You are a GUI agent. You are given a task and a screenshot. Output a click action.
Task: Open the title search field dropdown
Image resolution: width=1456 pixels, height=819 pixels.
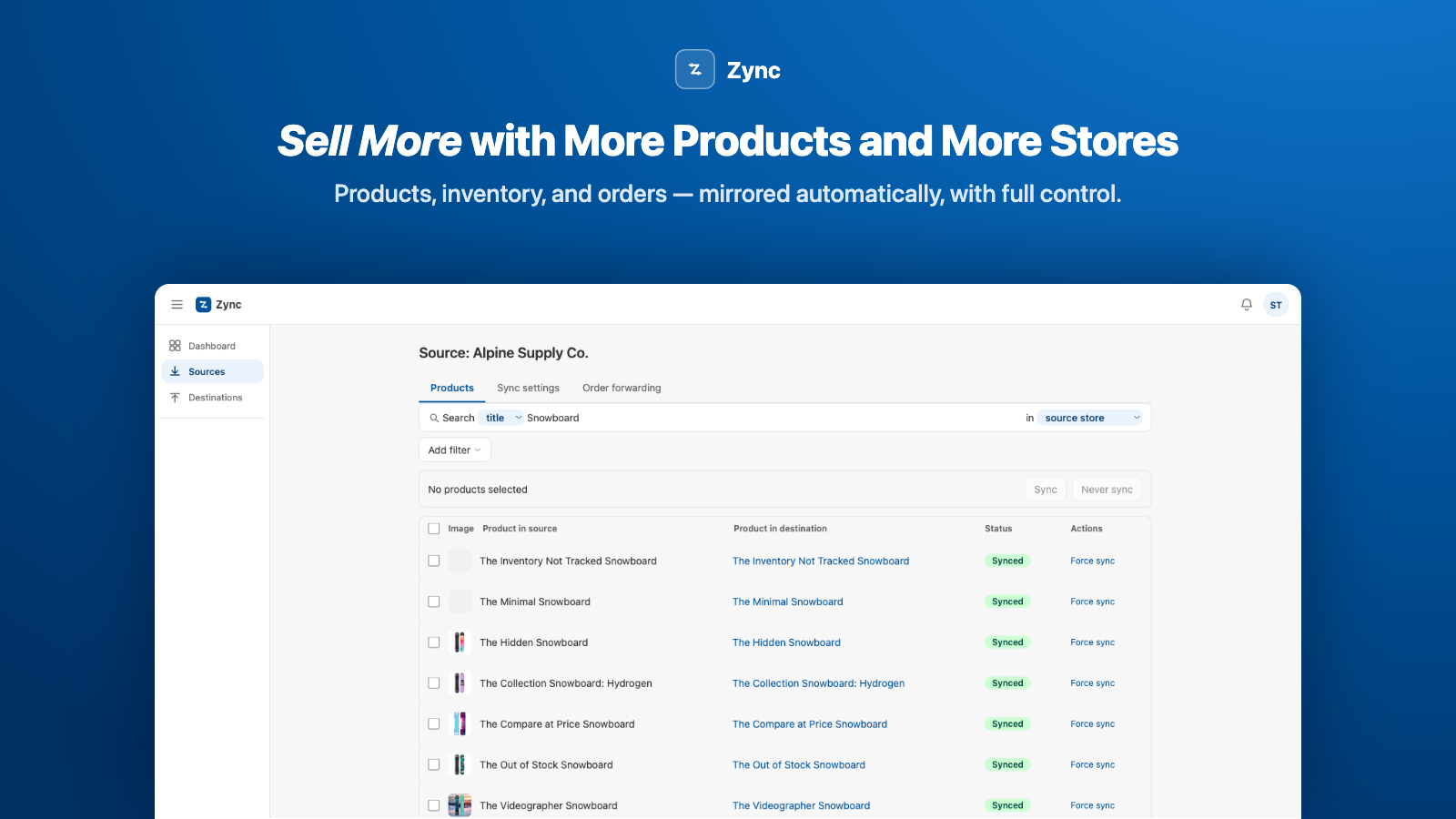coord(501,418)
